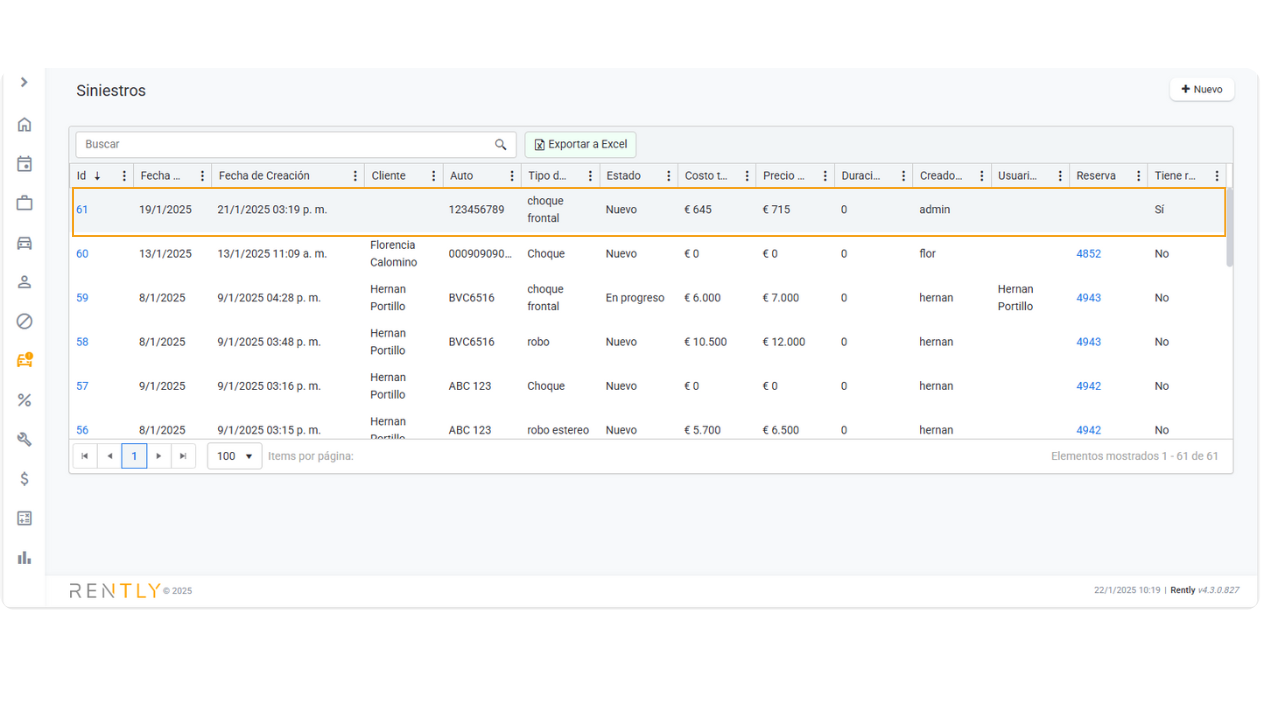Go to the last page of results

(x=183, y=456)
